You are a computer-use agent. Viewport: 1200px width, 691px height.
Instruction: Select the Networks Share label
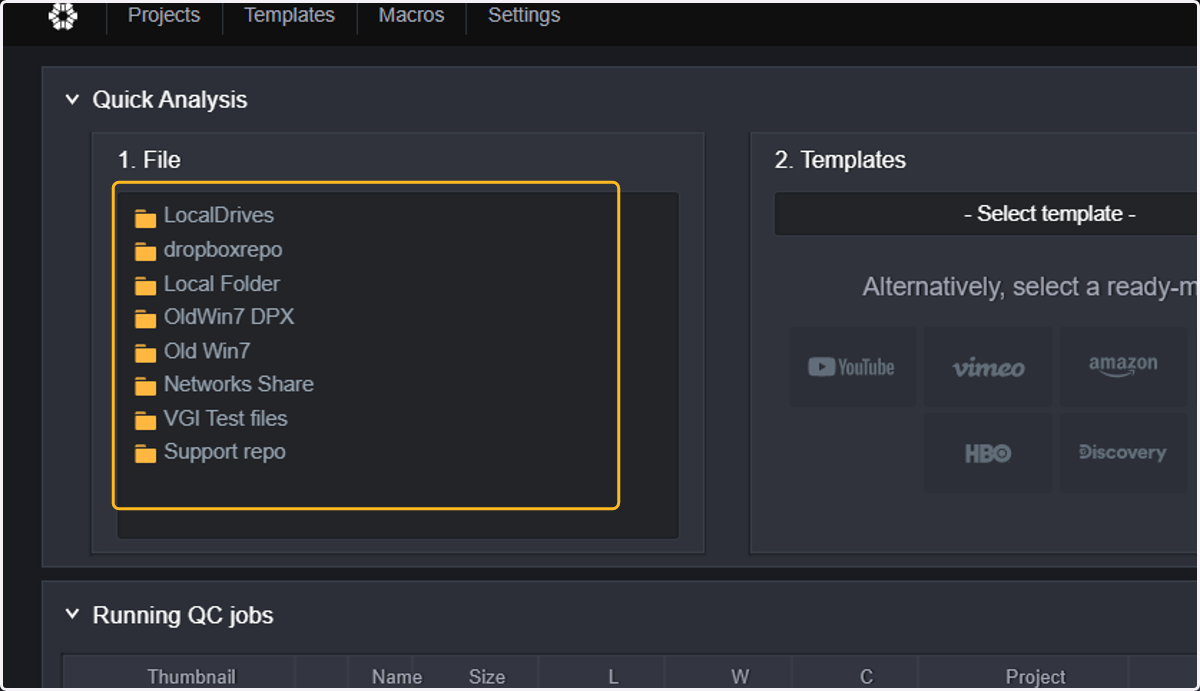point(239,384)
